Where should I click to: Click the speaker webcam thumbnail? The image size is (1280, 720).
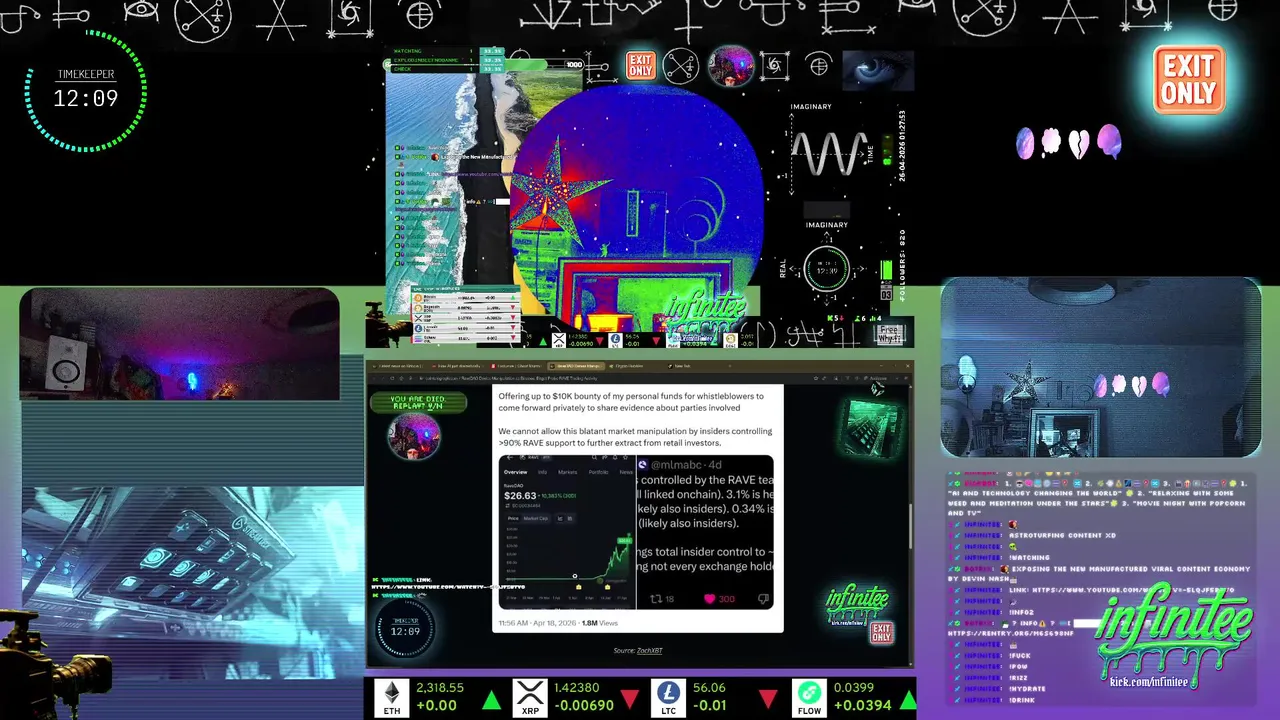[x=179, y=343]
